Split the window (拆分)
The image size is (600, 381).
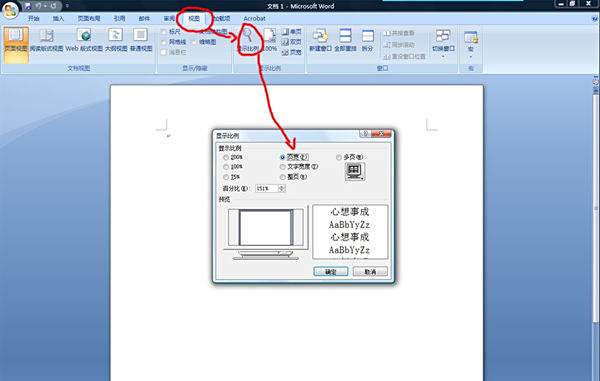point(367,41)
